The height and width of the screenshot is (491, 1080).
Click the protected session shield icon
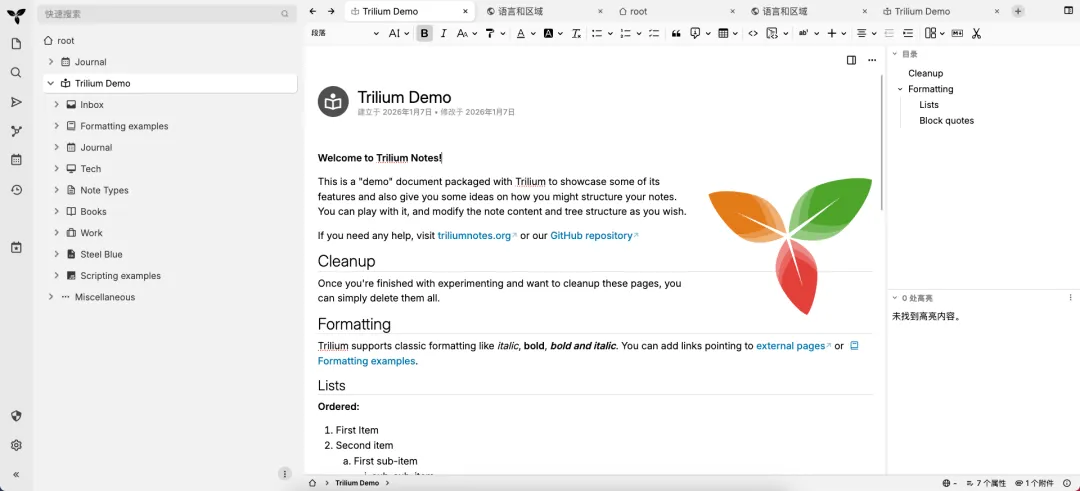(16, 416)
